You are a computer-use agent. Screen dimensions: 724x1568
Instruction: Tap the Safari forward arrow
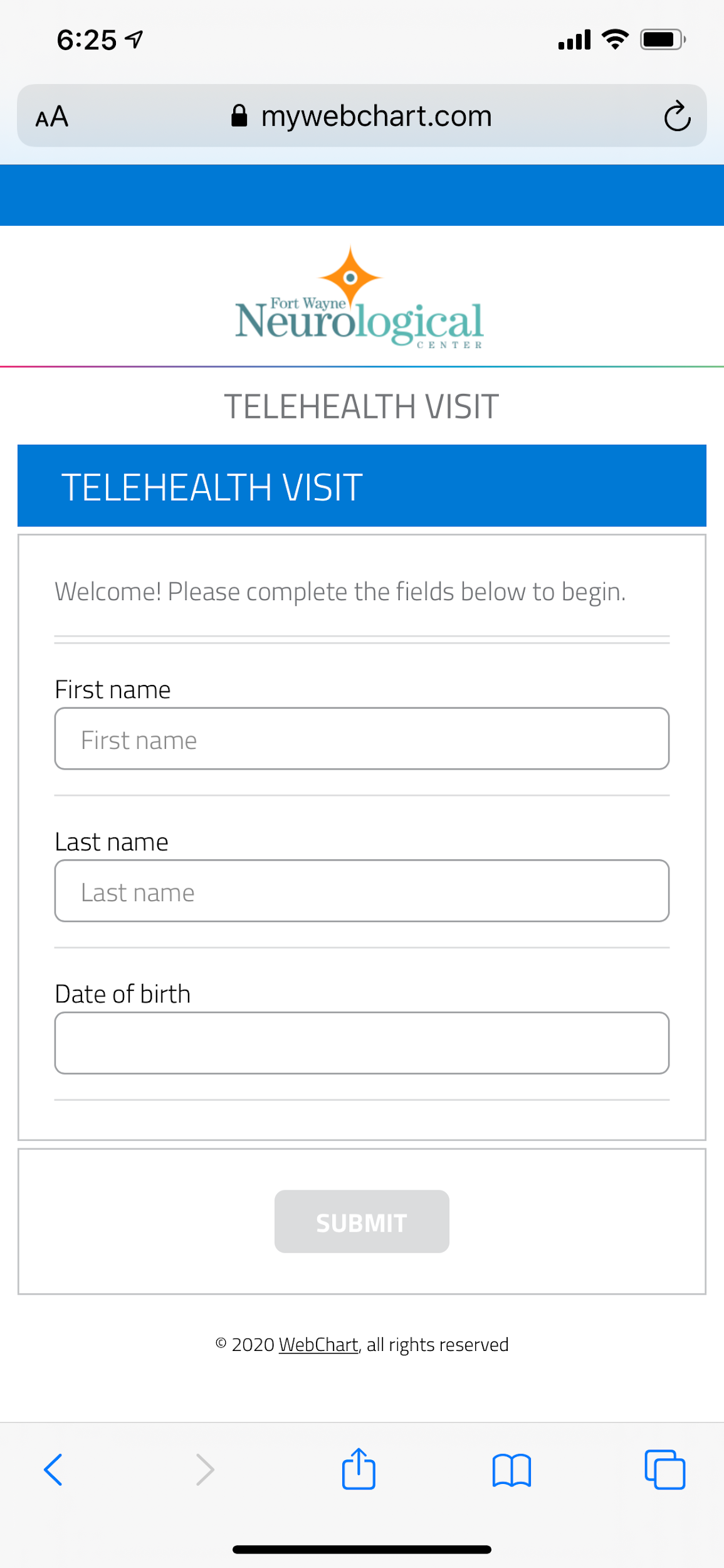[205, 1470]
